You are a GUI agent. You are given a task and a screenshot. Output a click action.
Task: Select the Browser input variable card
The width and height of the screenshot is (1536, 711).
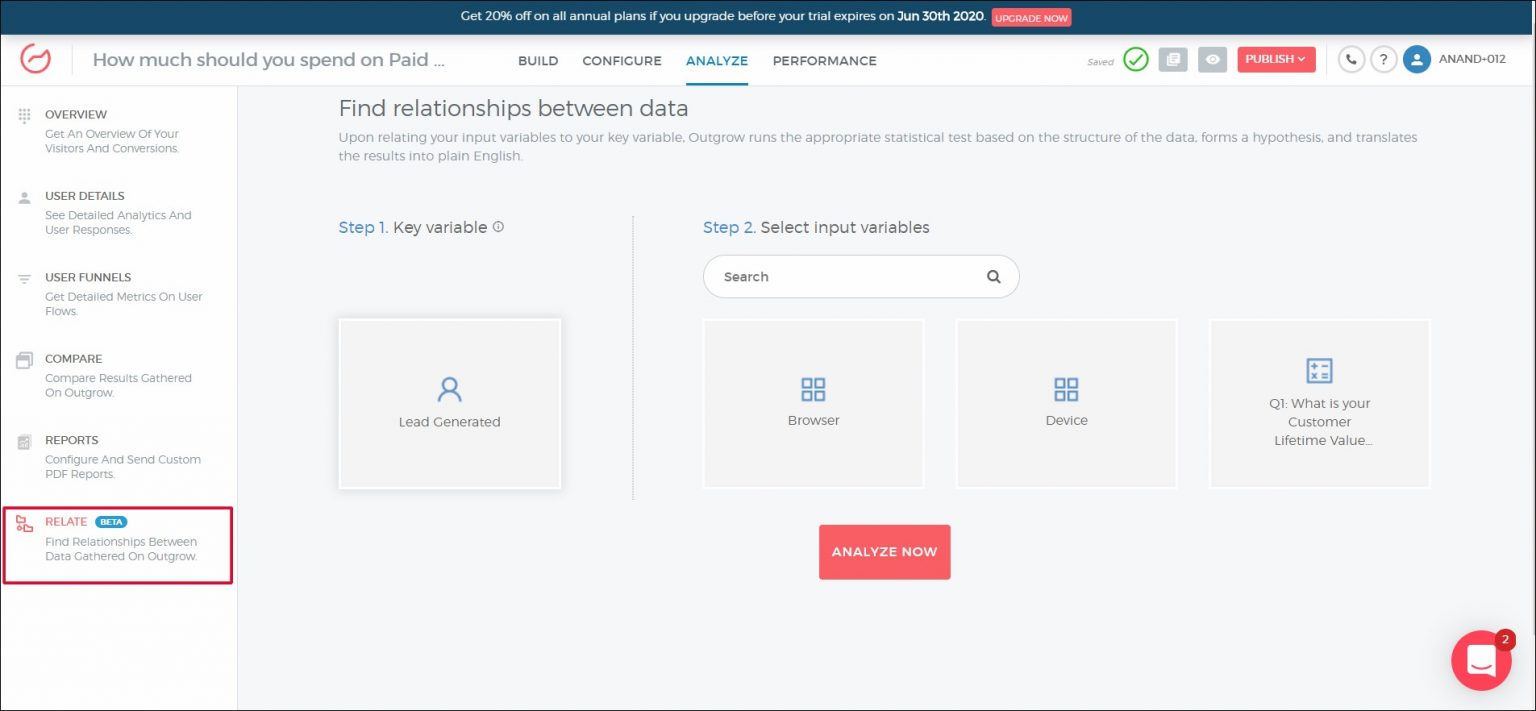click(813, 403)
